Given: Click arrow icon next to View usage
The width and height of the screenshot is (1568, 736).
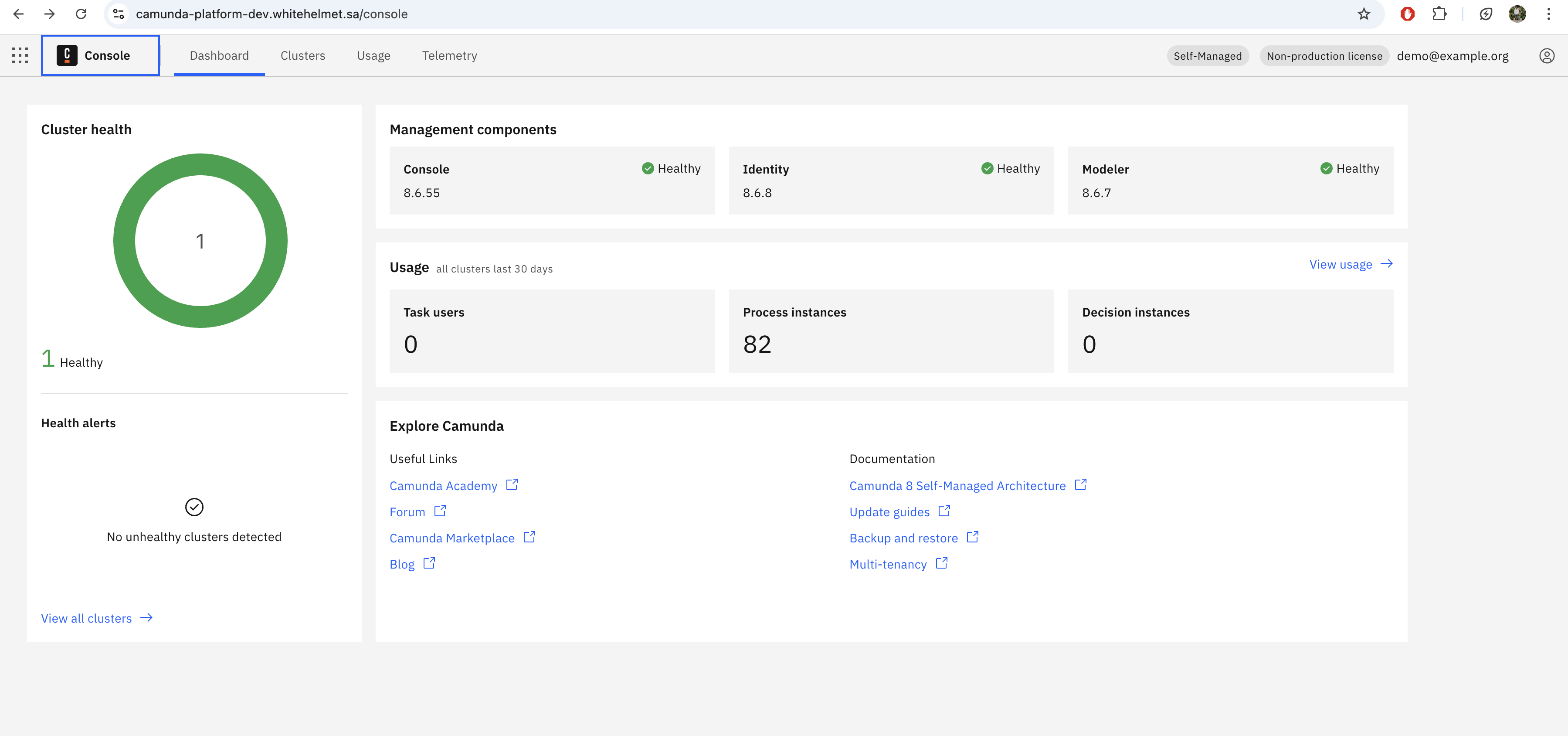Looking at the screenshot, I should pos(1387,264).
